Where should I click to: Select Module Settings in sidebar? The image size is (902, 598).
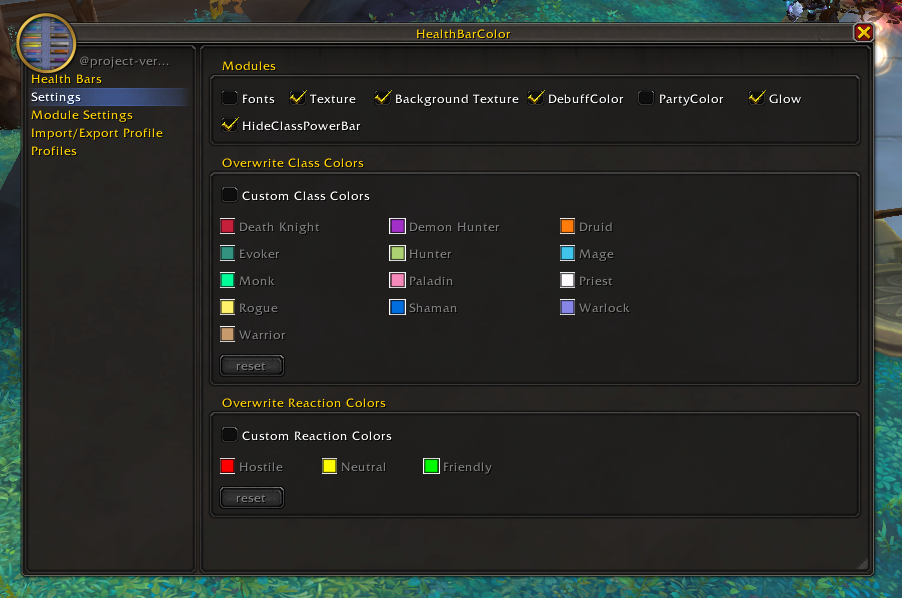[x=81, y=115]
